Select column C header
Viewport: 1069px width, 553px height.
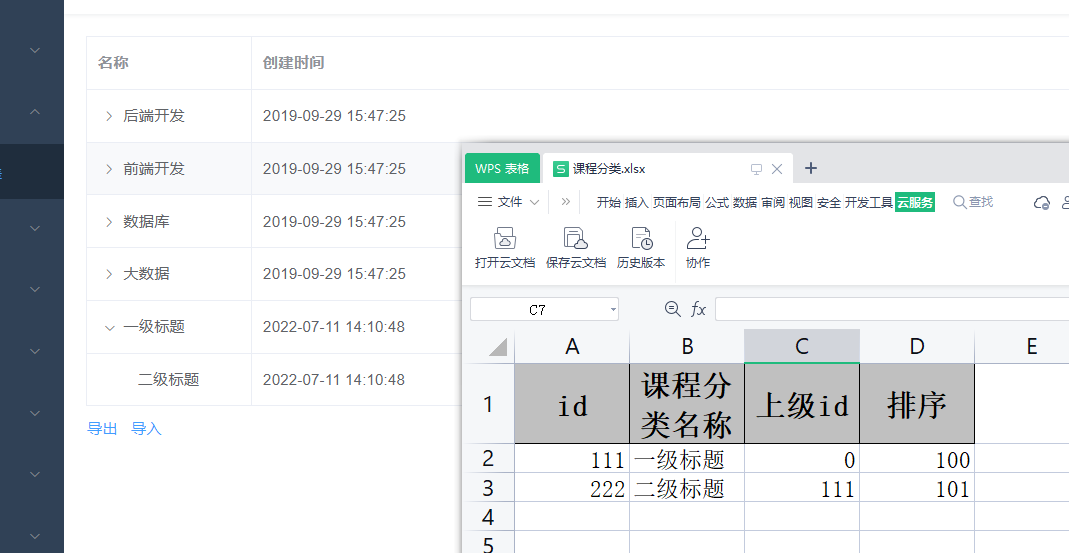tap(802, 346)
